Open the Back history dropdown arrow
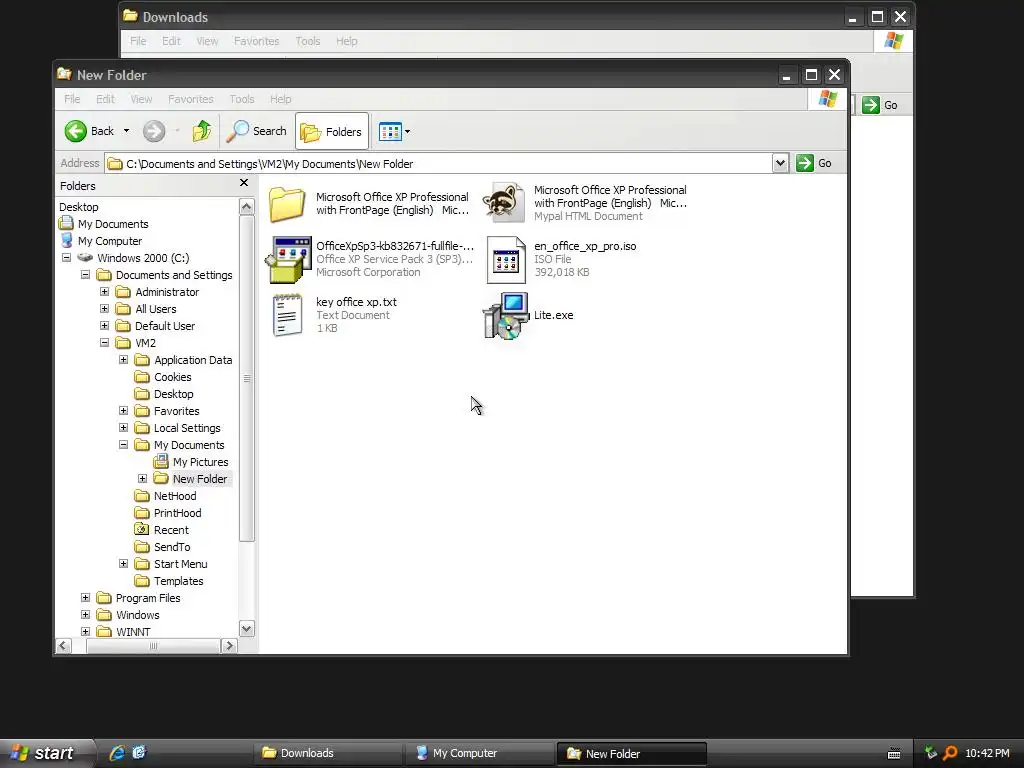 point(126,131)
